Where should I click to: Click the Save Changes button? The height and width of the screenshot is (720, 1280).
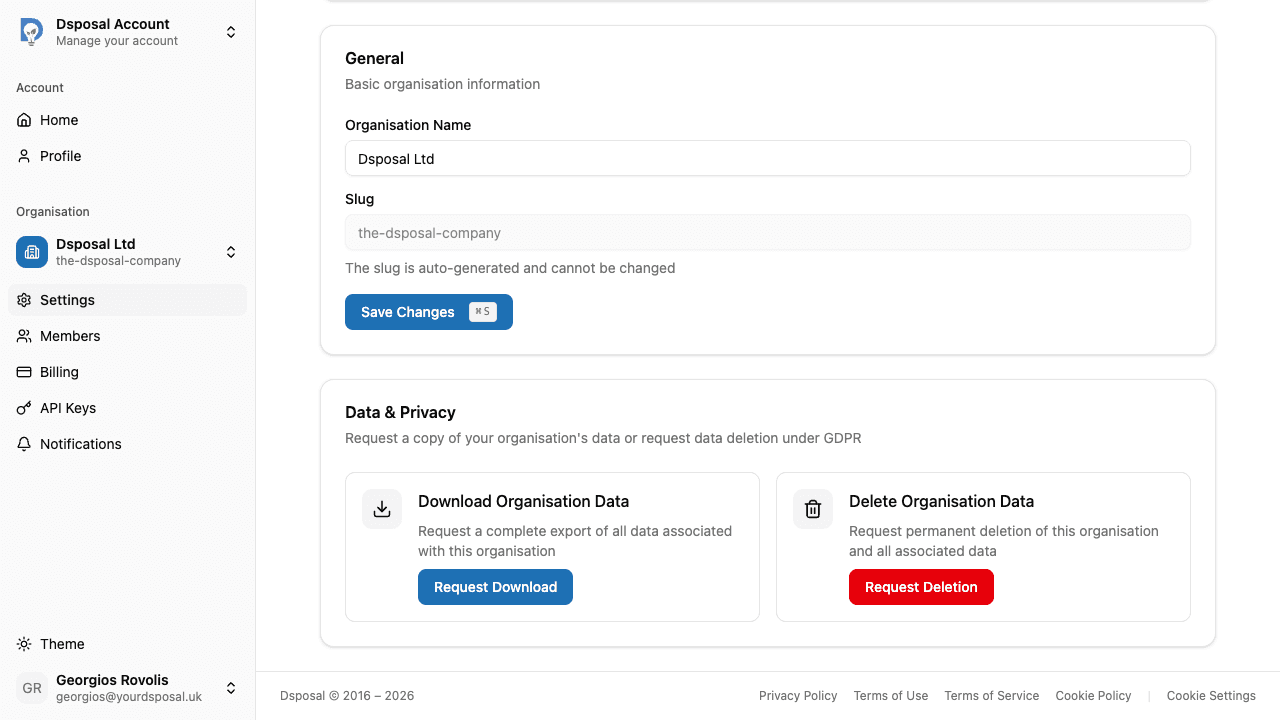[x=428, y=312]
